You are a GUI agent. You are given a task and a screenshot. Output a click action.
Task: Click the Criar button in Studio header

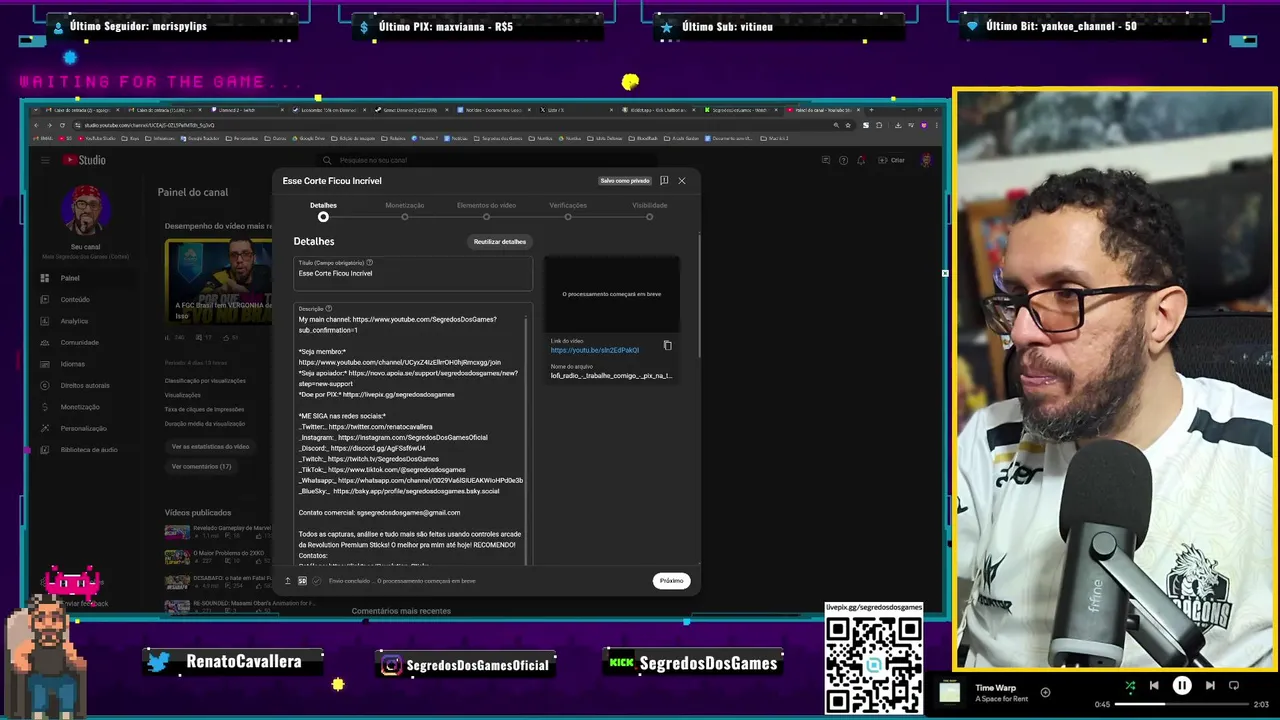pos(892,160)
